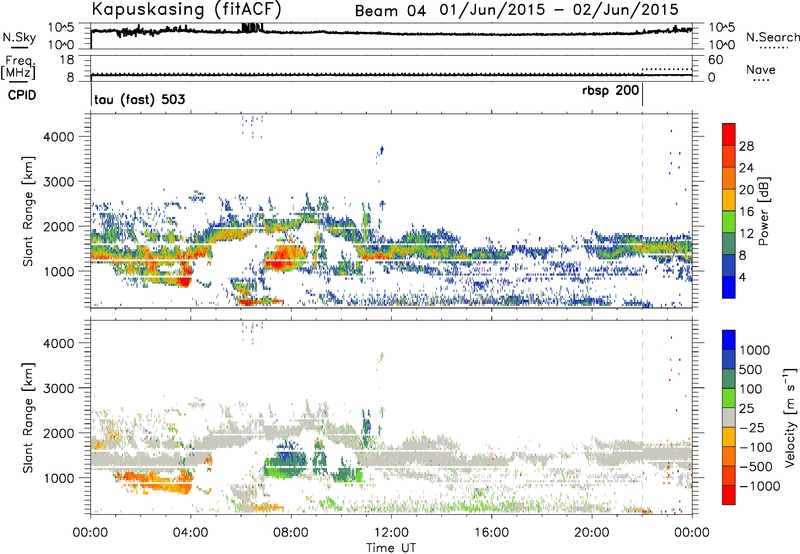
Task: Click the '08:00' time axis tick label
Action: (291, 533)
